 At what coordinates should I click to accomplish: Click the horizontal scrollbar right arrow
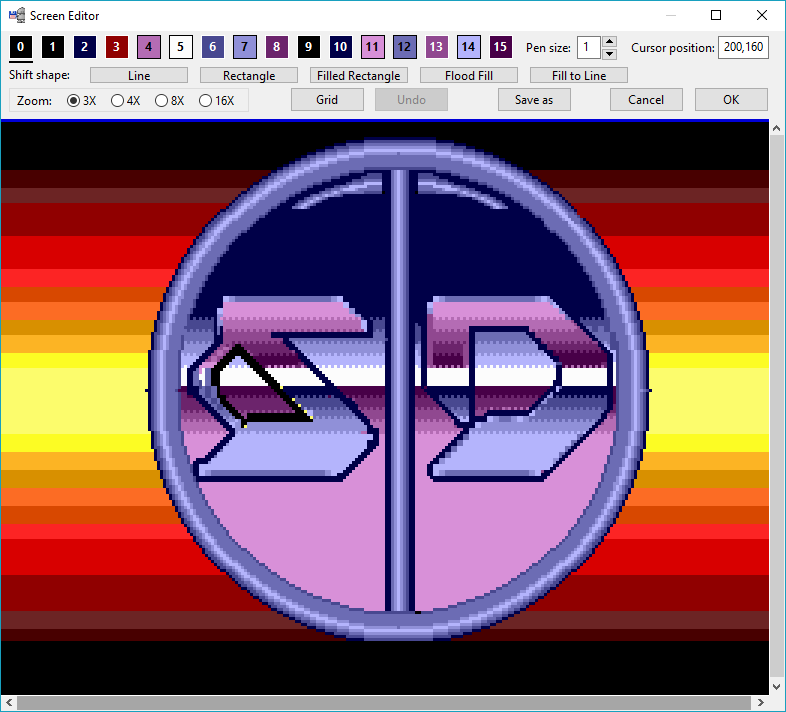(760, 703)
